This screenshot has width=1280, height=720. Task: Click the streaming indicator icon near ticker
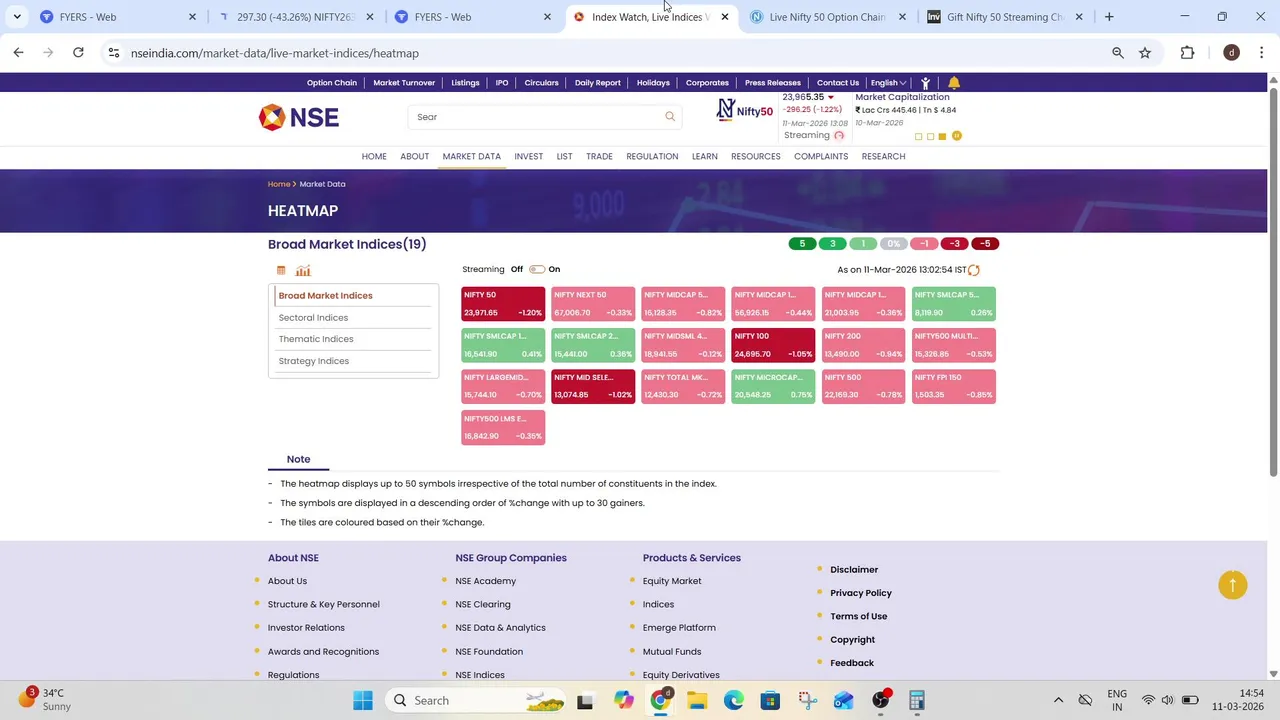(x=839, y=136)
